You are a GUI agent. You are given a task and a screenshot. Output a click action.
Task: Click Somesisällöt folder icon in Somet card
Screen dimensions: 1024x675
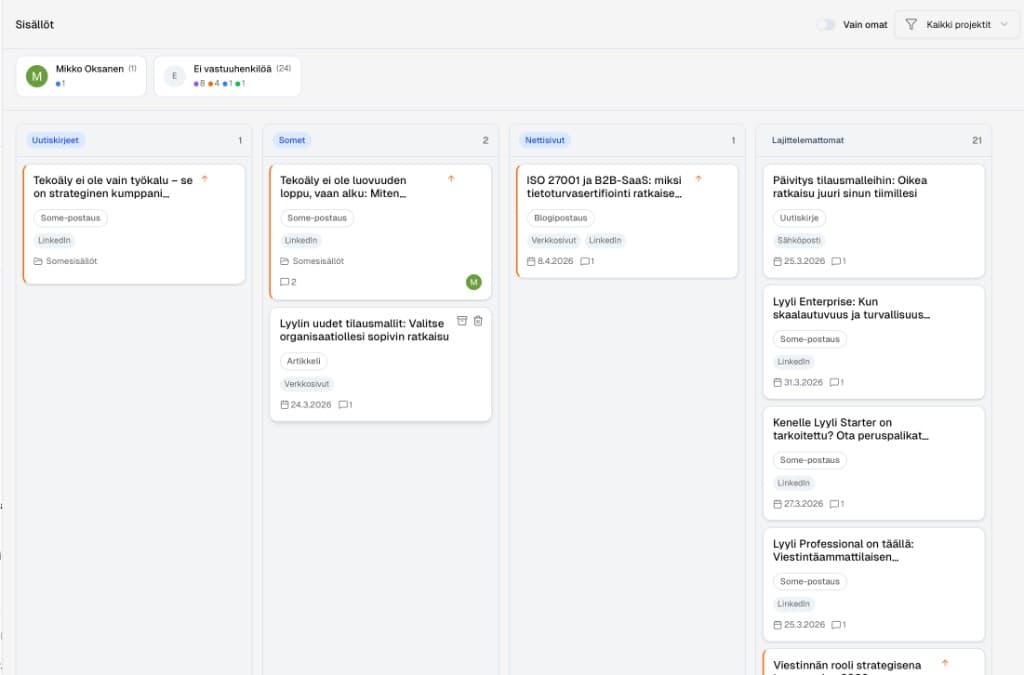click(284, 261)
